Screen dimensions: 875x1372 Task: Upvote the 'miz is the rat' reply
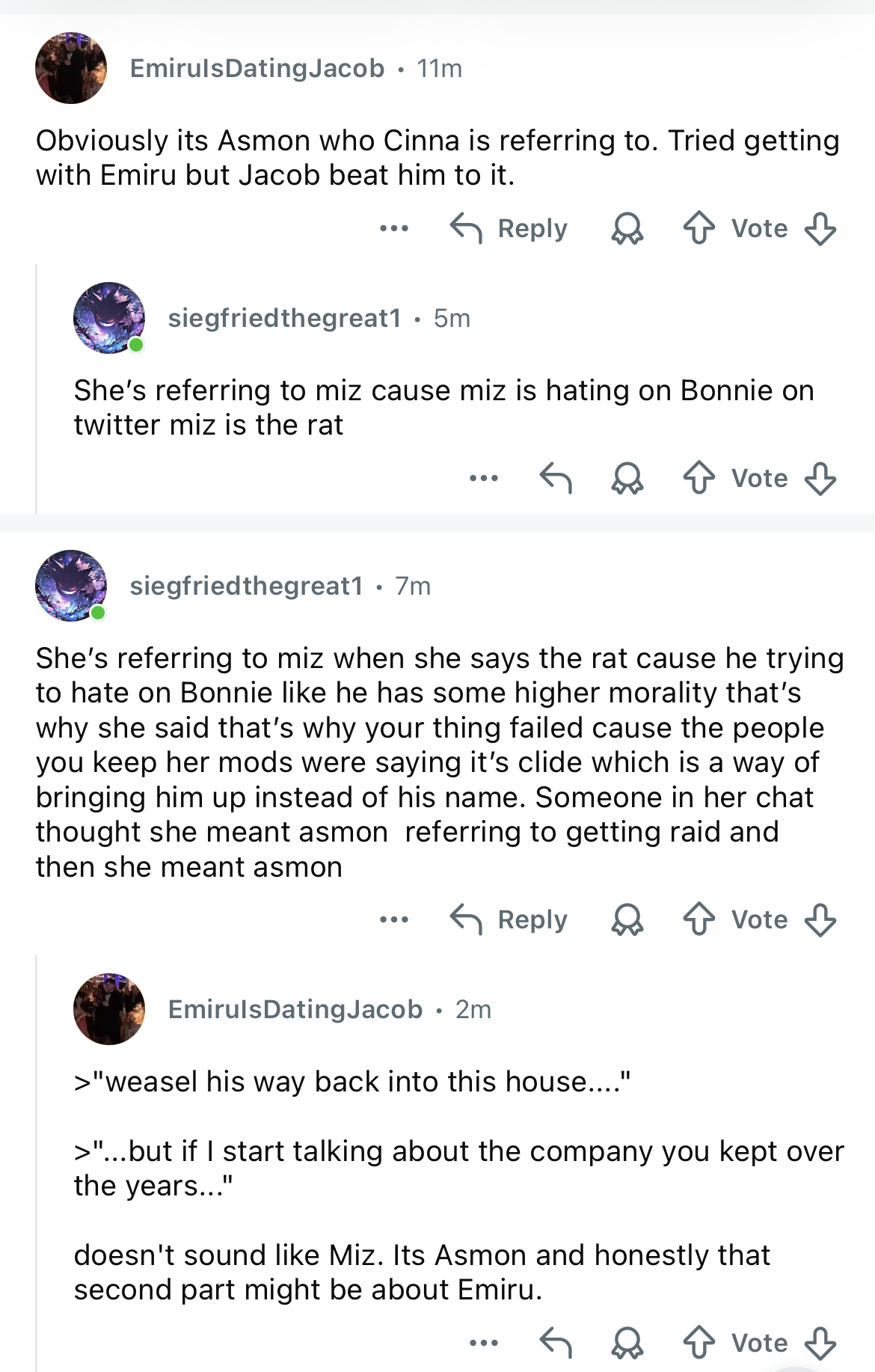tap(699, 478)
